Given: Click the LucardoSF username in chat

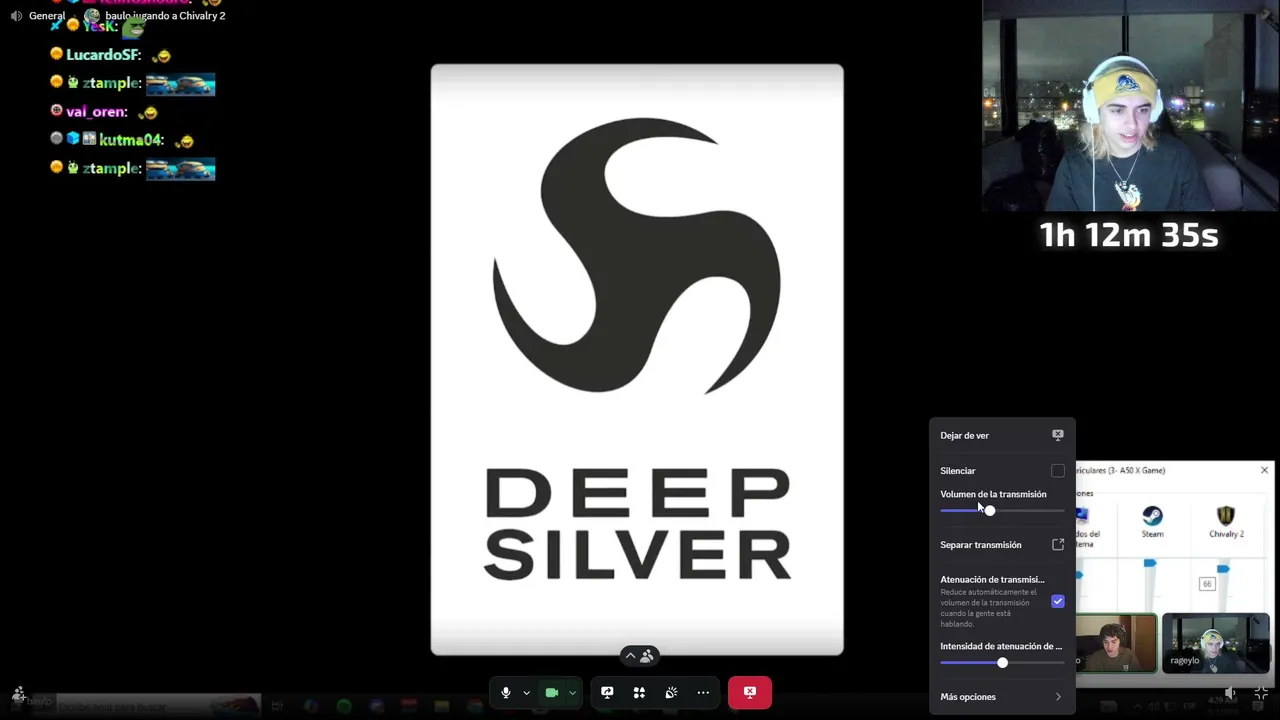Looking at the screenshot, I should 103,55.
